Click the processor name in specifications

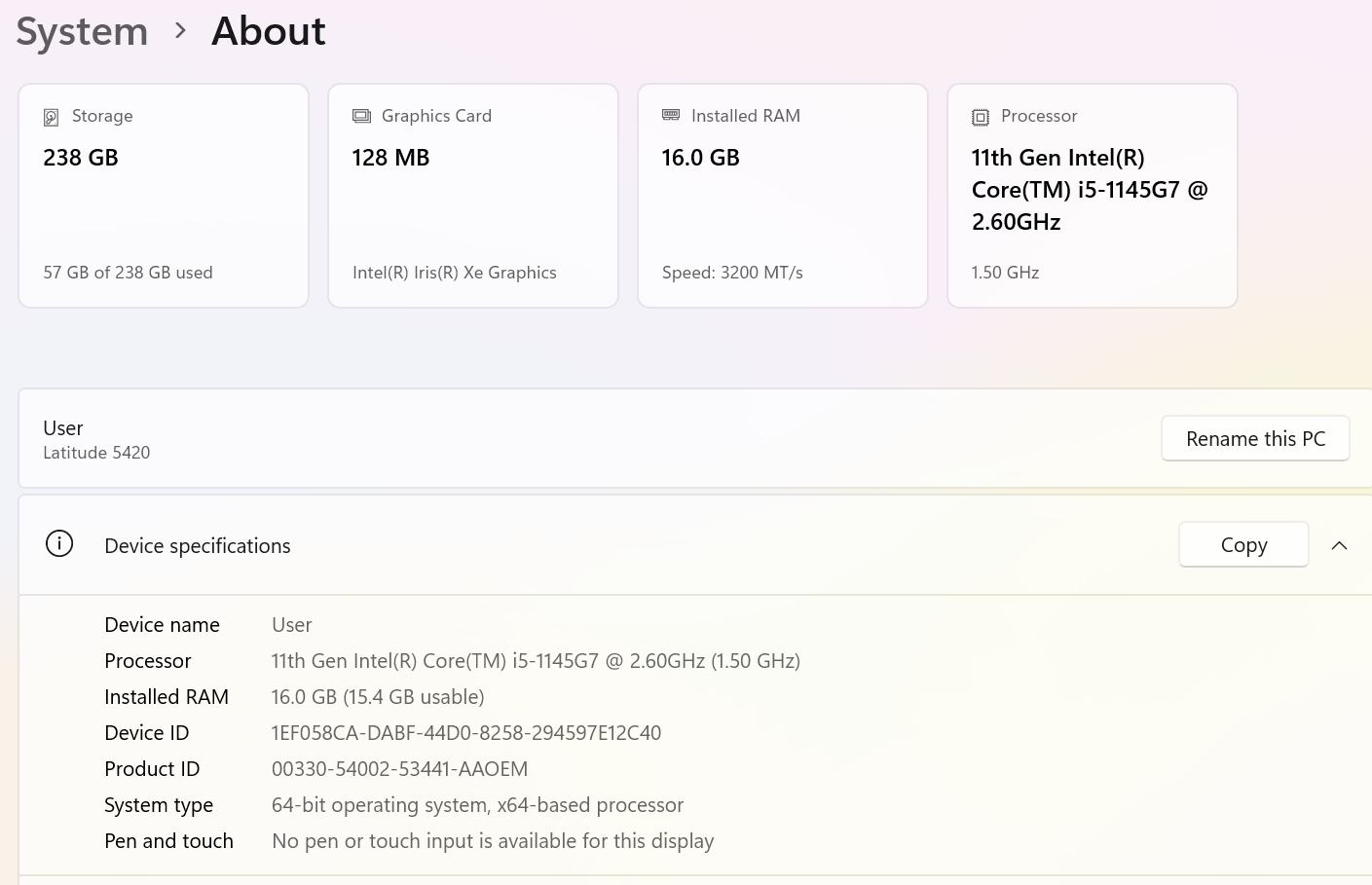535,661
